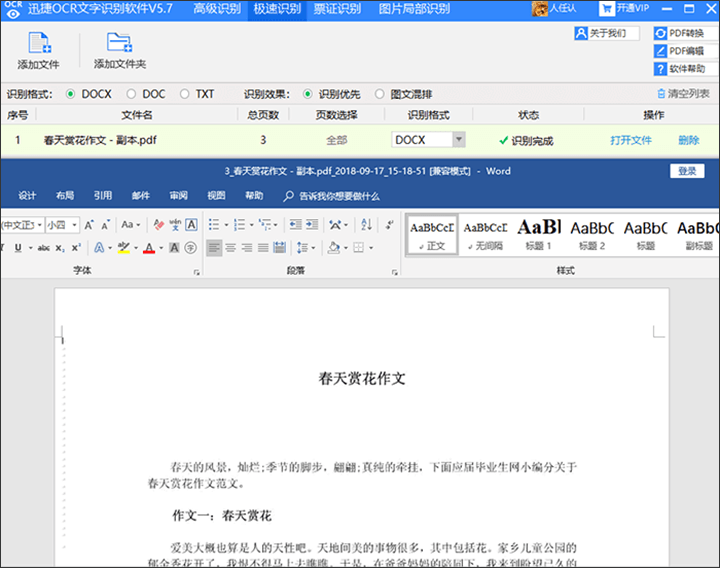This screenshot has height=568, width=720.
Task: Click the bullet list icon
Action: [x=214, y=225]
